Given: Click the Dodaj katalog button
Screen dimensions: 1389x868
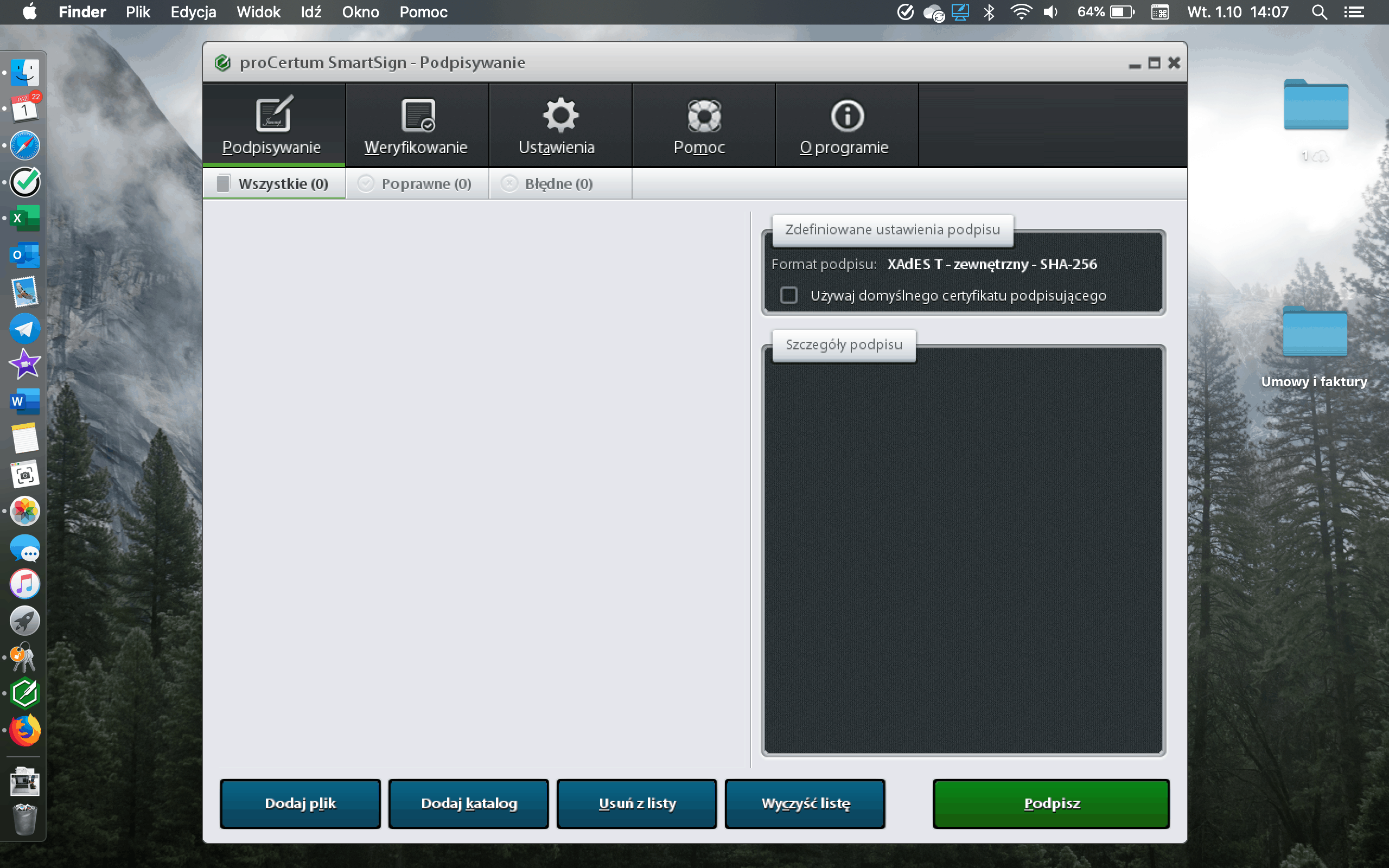Looking at the screenshot, I should click(468, 803).
